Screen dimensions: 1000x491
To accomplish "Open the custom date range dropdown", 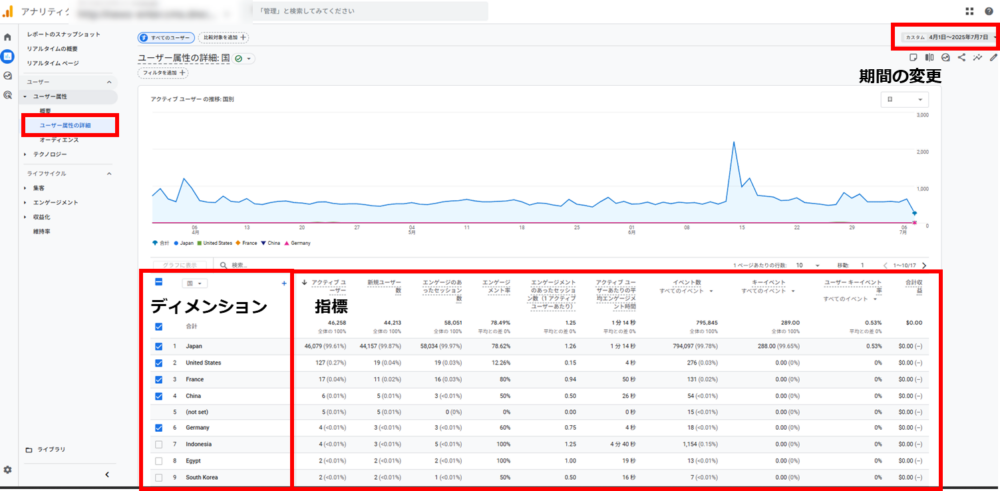I will click(x=945, y=37).
